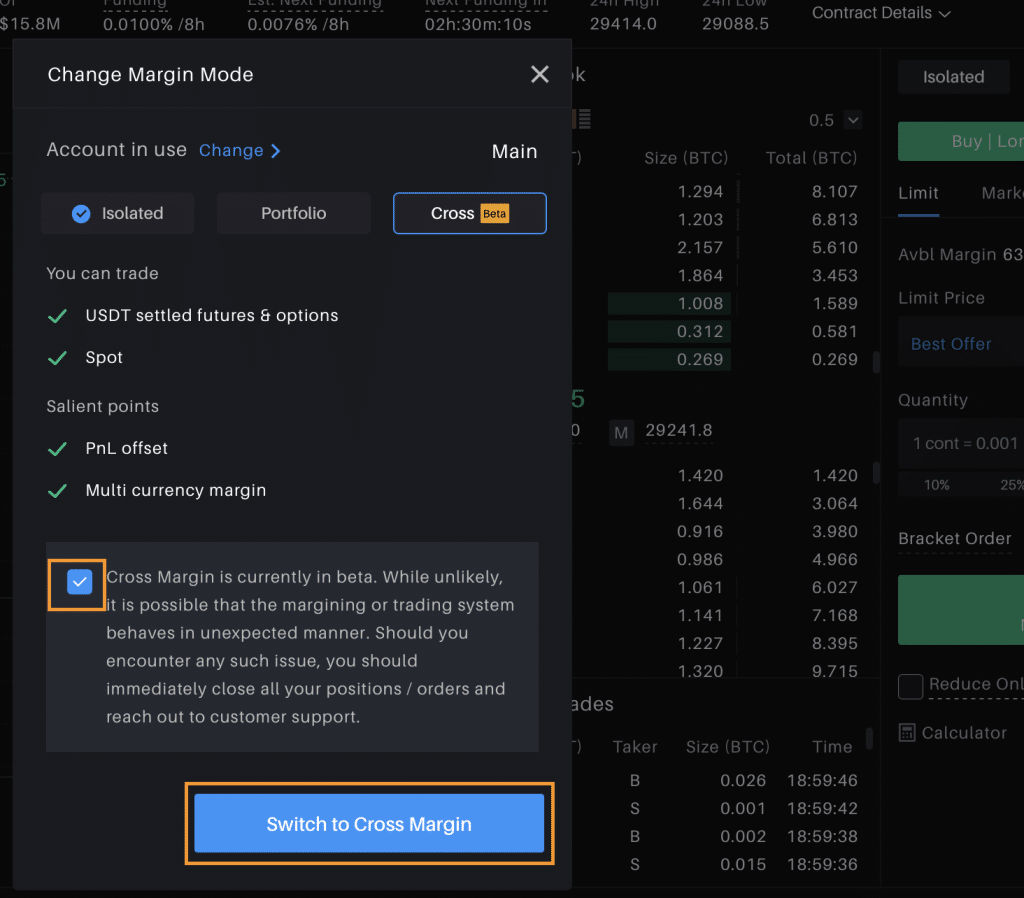Switch to the Limit order tab
The width and height of the screenshot is (1024, 898).
pyautogui.click(x=918, y=193)
